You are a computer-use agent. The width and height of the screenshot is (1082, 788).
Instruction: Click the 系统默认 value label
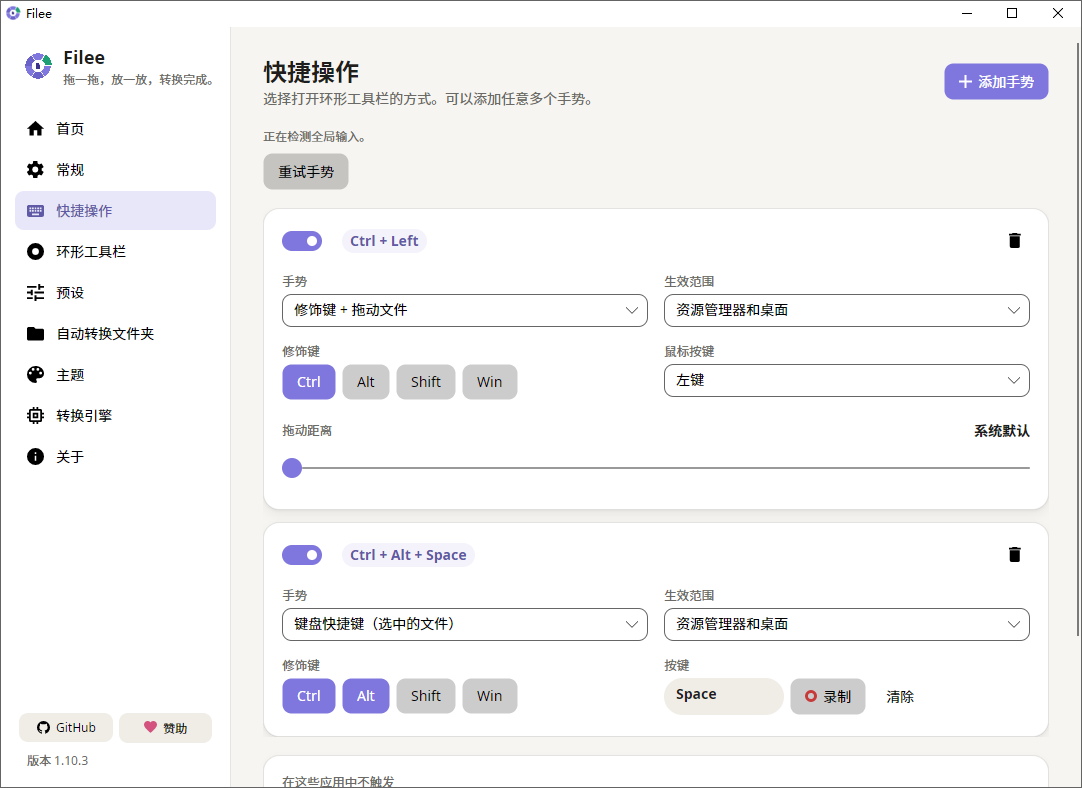pos(1001,431)
